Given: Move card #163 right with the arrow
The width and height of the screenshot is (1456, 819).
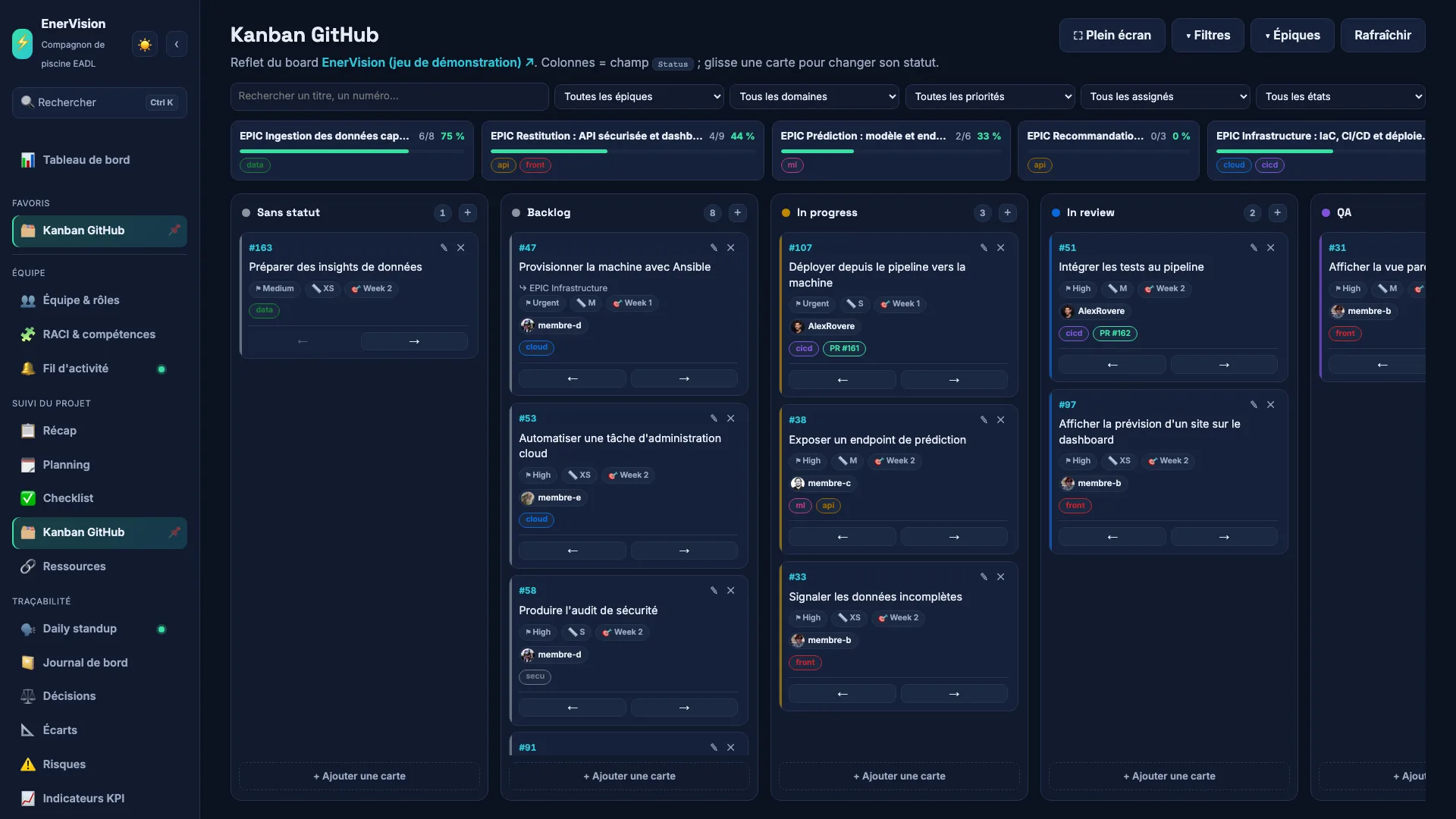Looking at the screenshot, I should [414, 341].
